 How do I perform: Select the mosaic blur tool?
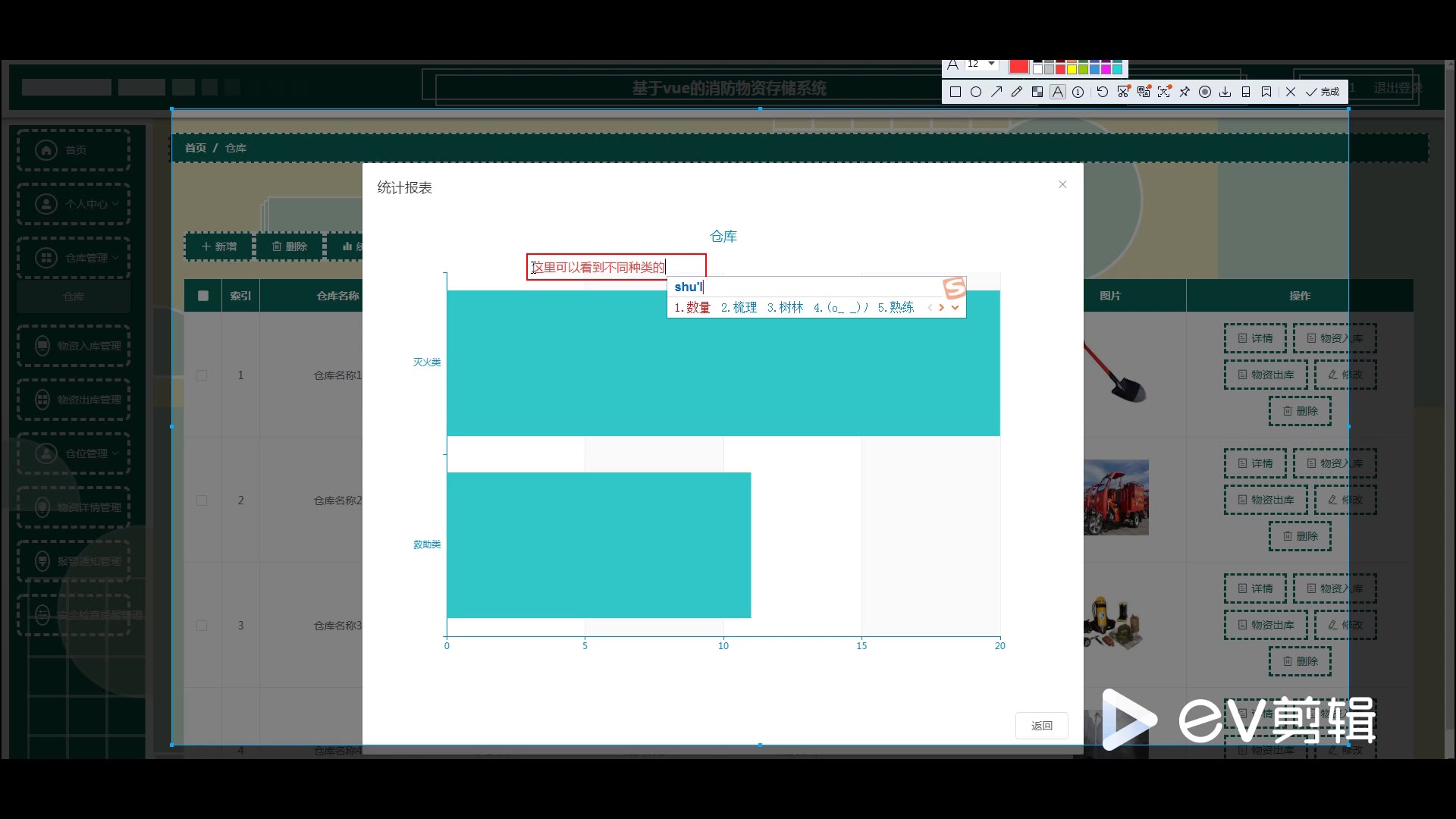coord(1037,92)
